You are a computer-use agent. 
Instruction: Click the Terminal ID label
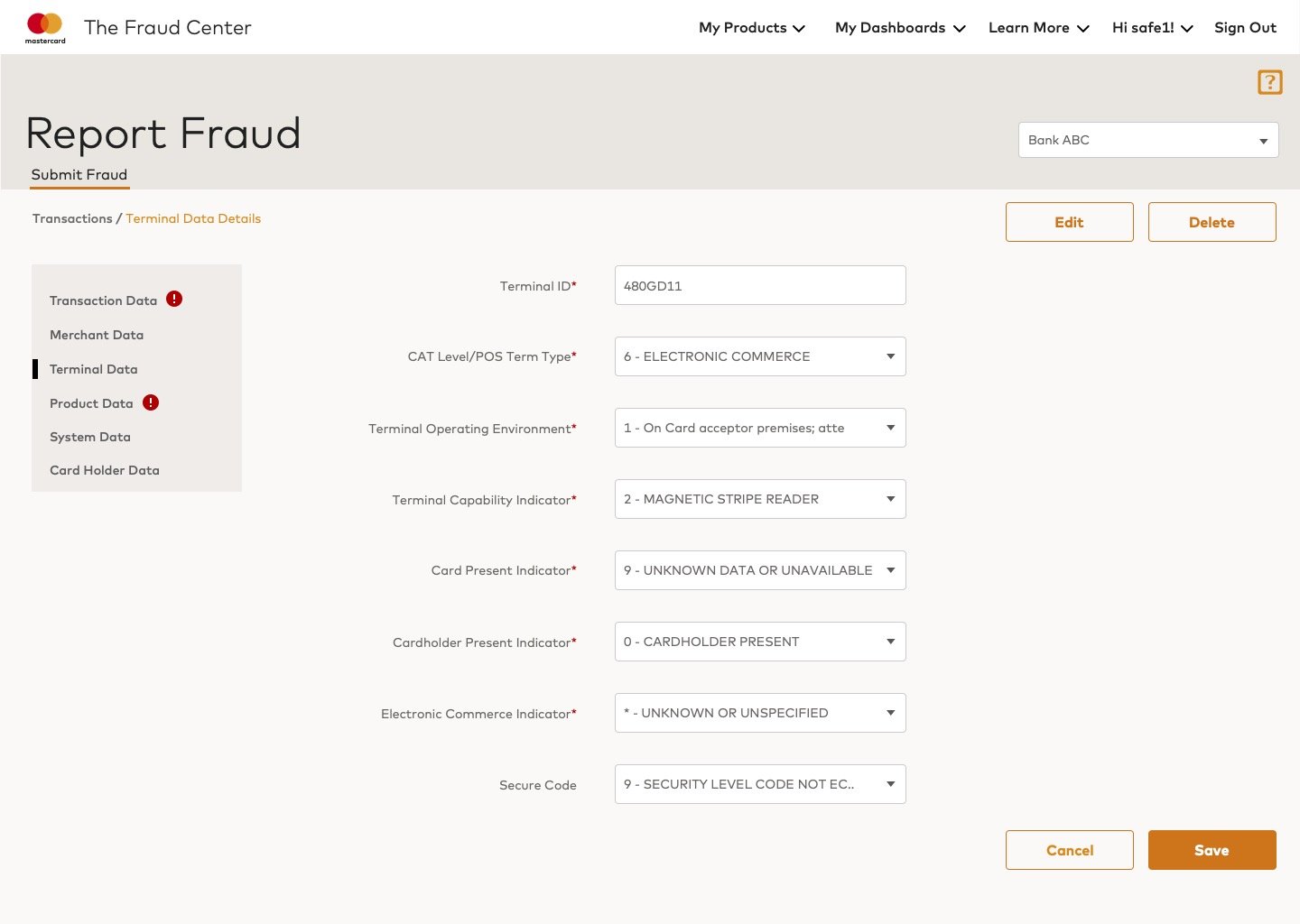(x=538, y=286)
